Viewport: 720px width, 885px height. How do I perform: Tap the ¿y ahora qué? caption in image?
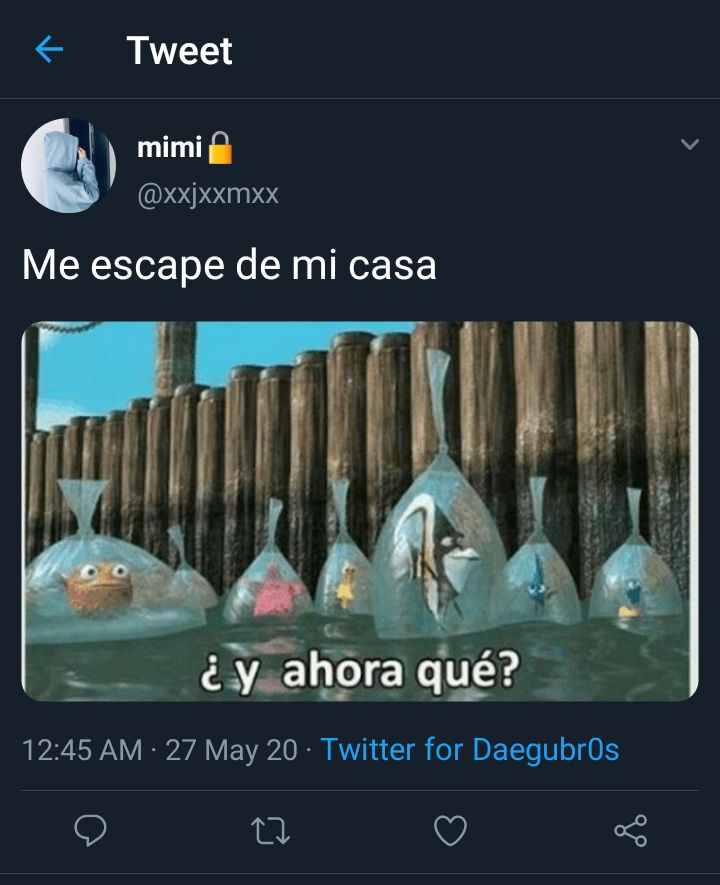[360, 672]
